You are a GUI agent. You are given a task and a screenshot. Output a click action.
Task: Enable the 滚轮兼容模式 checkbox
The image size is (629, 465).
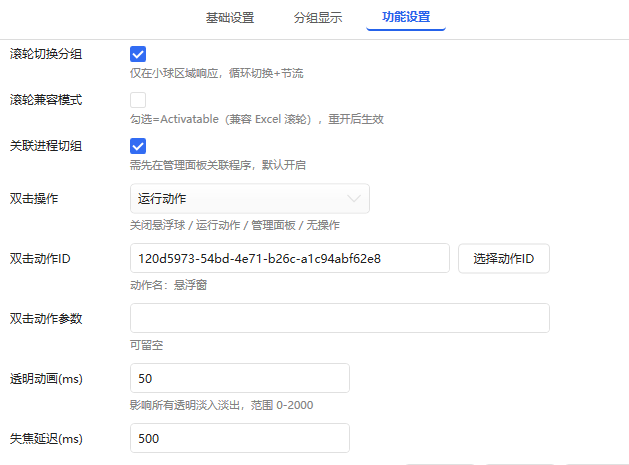point(138,100)
